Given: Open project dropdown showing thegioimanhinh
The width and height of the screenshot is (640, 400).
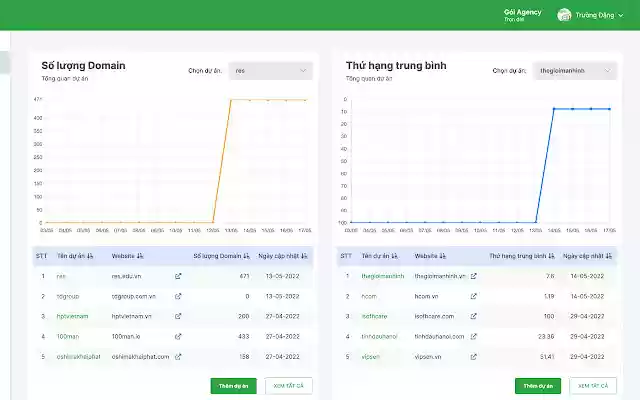Looking at the screenshot, I should click(575, 71).
